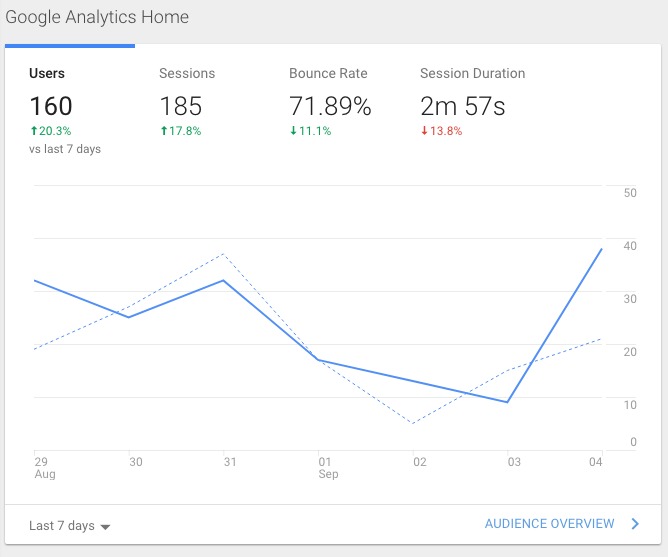Click the solid line low point at 03
The height and width of the screenshot is (557, 668).
pos(508,402)
